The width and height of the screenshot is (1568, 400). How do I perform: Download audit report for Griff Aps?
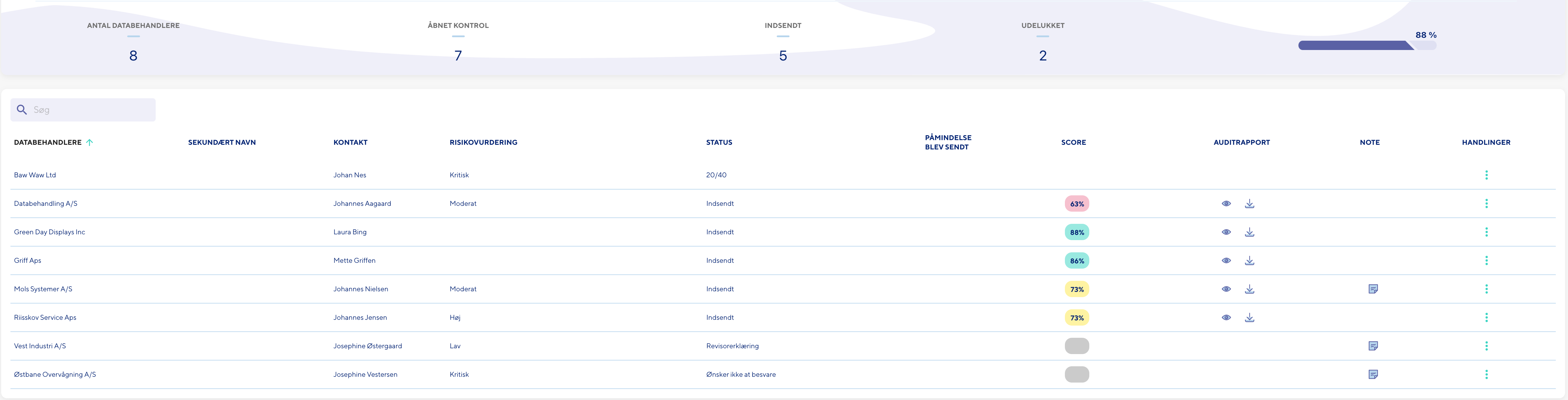point(1249,260)
